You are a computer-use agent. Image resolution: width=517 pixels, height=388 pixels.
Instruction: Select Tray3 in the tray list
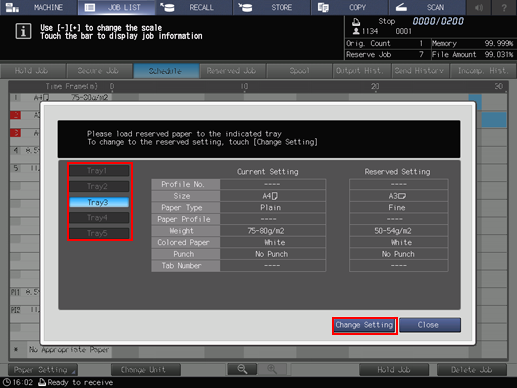click(99, 202)
